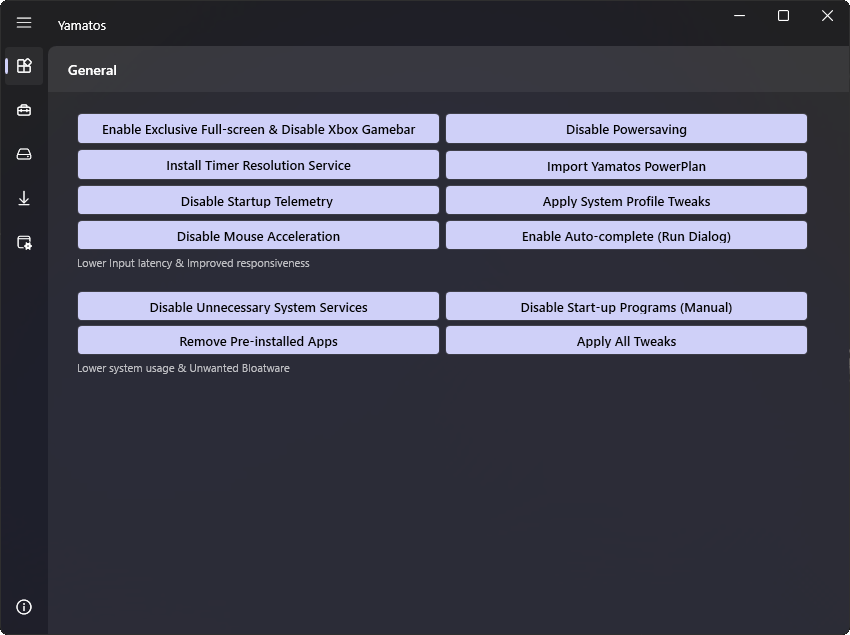The image size is (850, 635).
Task: Open the toolbox briefcase sidebar icon
Action: (x=24, y=110)
